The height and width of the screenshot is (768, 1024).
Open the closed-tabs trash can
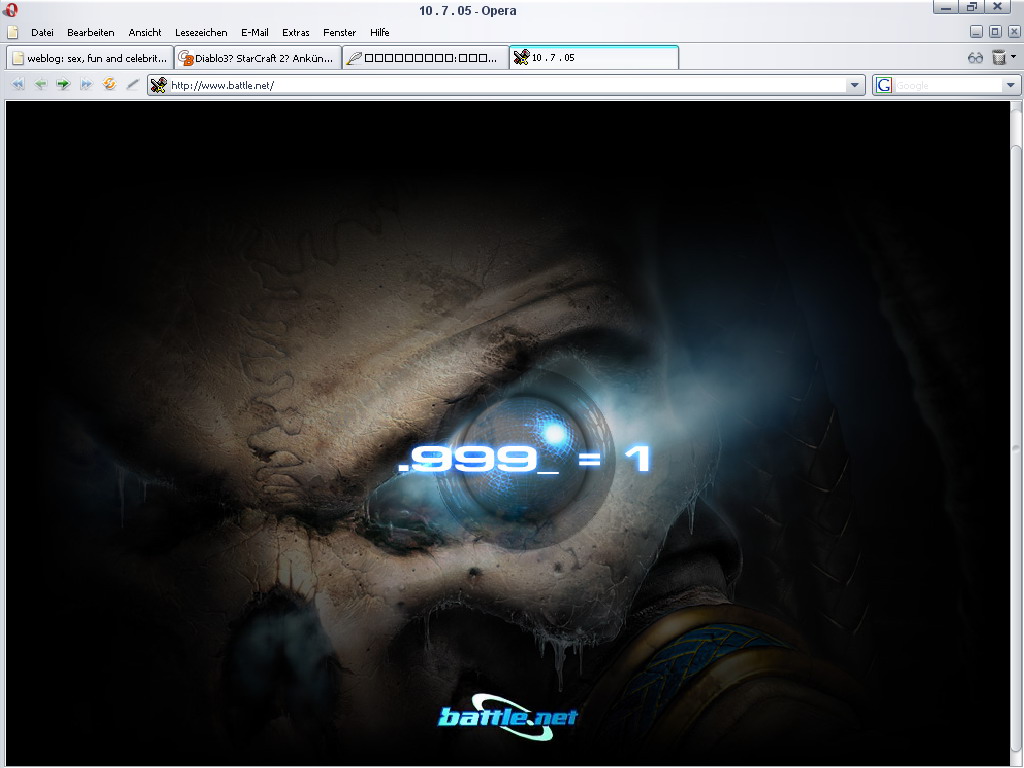[999, 57]
